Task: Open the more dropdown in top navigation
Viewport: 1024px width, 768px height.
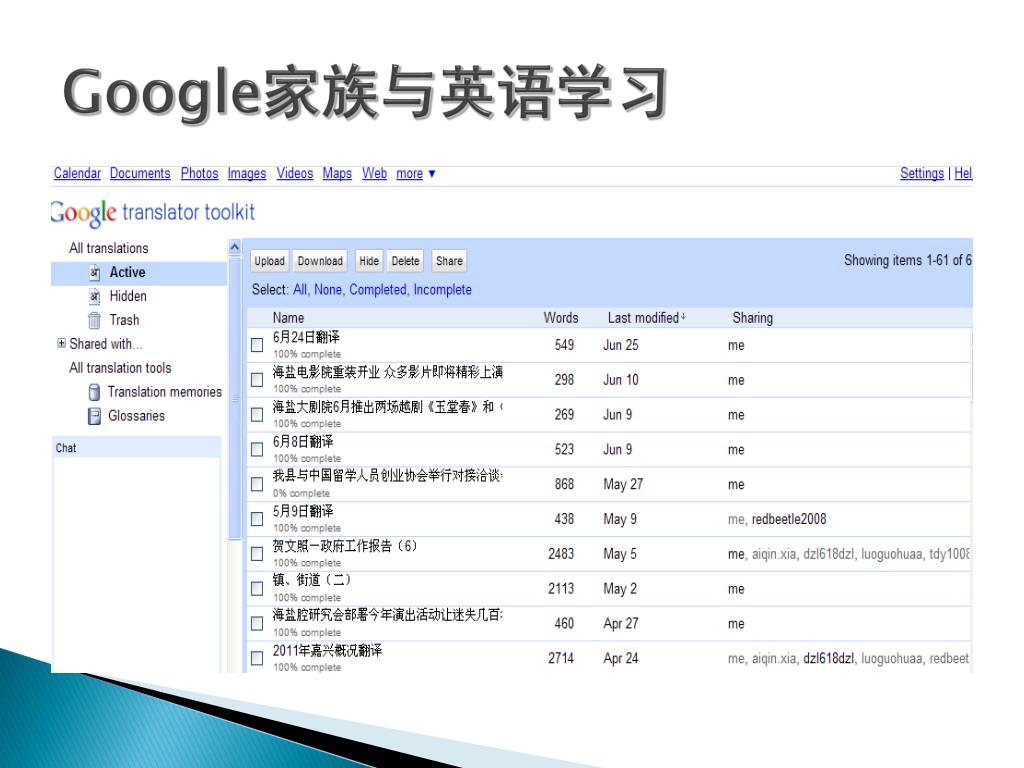Action: tap(415, 174)
